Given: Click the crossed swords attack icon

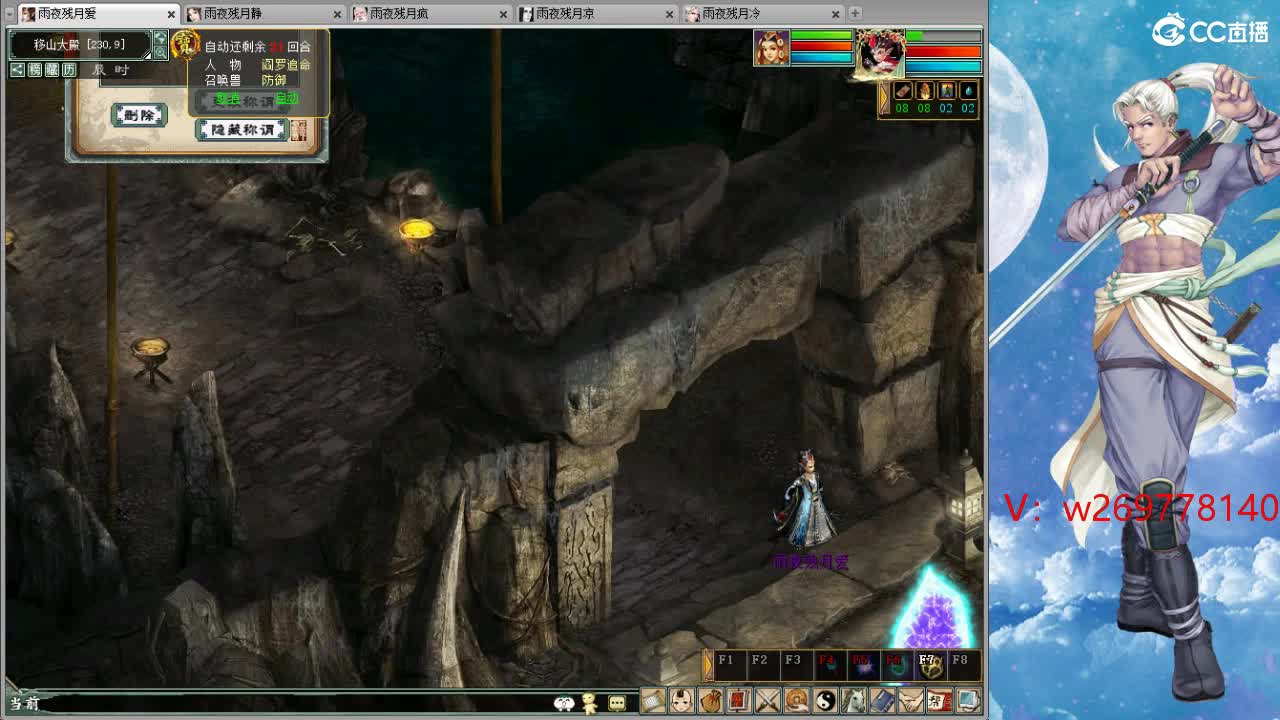Looking at the screenshot, I should (768, 701).
